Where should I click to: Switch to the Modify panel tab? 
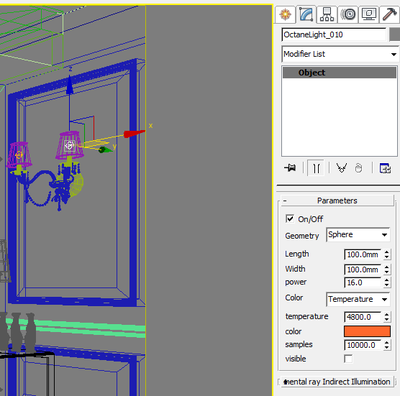[306, 14]
